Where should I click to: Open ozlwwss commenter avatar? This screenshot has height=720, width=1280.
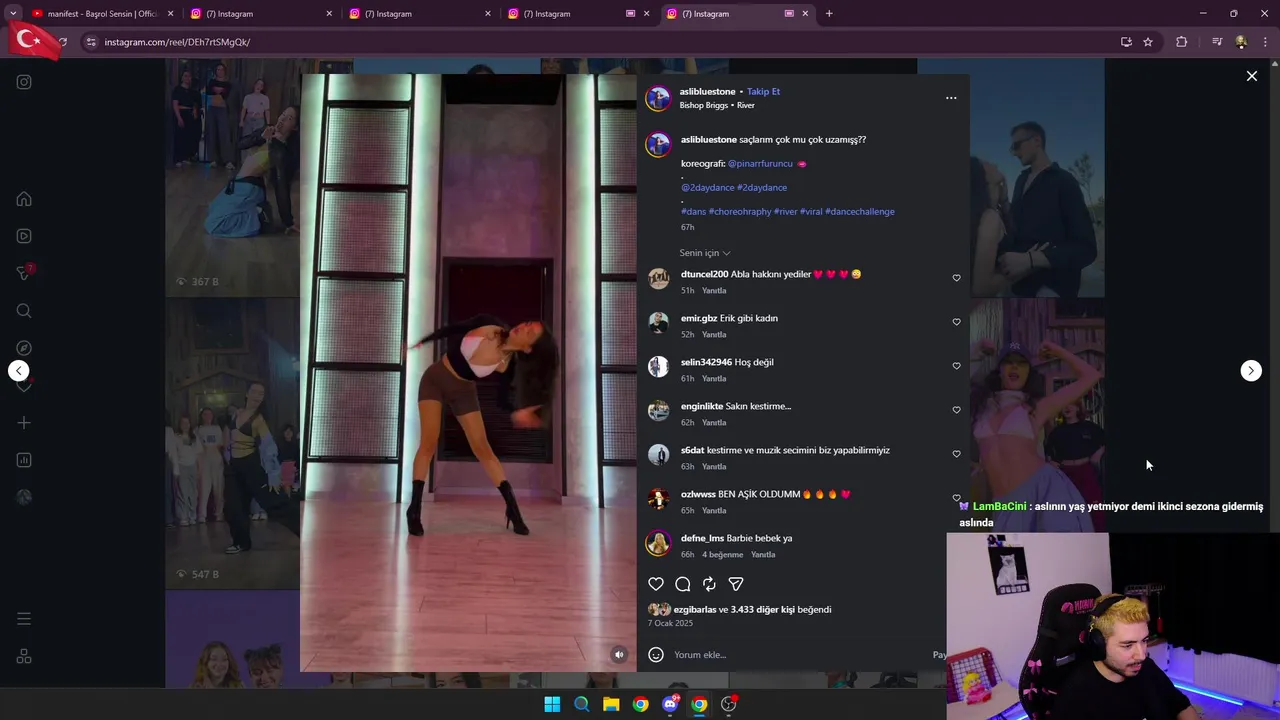pyautogui.click(x=658, y=498)
